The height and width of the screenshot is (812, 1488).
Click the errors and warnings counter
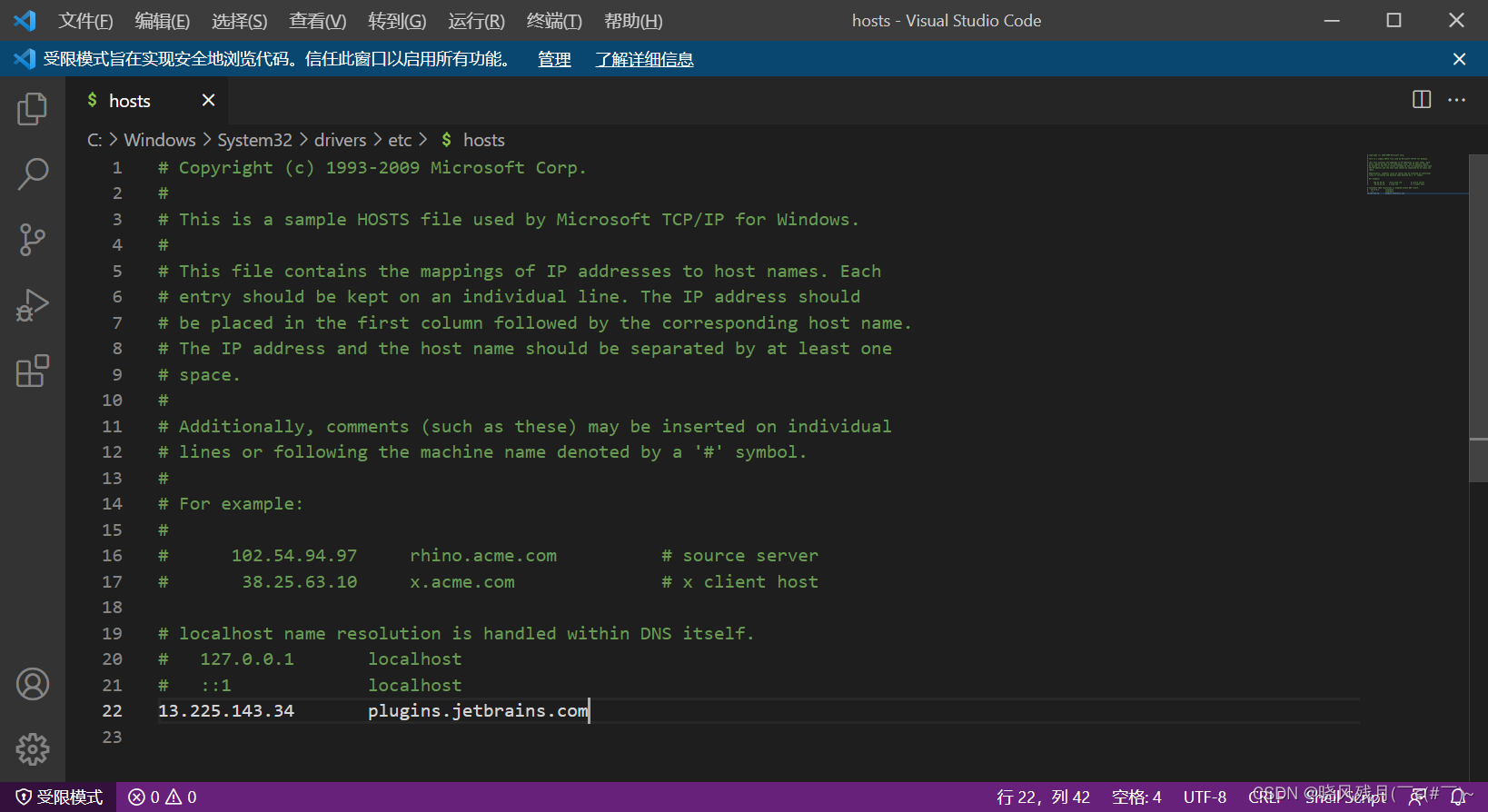(163, 797)
